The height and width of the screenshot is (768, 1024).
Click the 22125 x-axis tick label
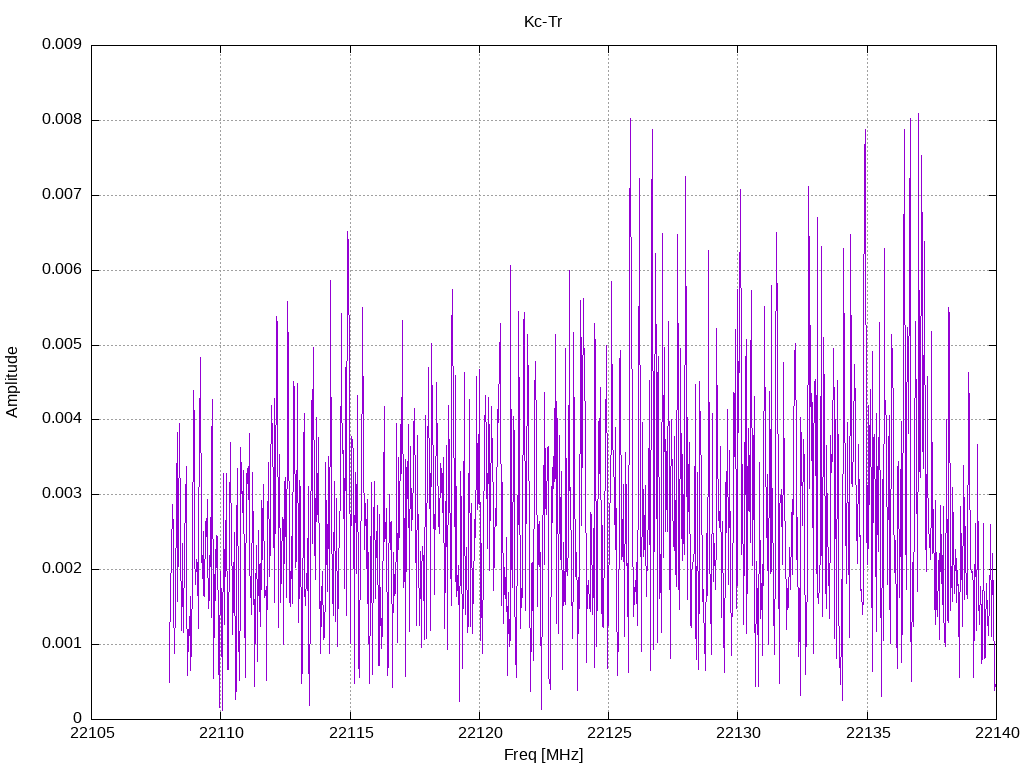pos(608,734)
